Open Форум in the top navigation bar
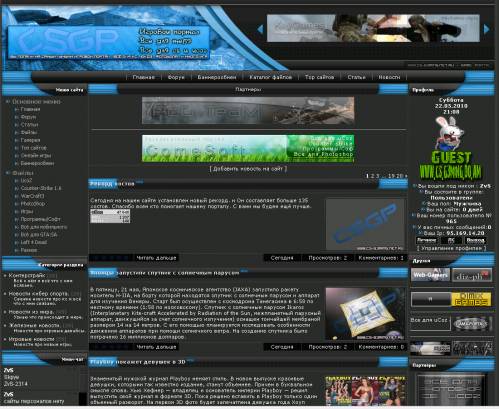Viewport: 499px width, 409px height. (176, 77)
